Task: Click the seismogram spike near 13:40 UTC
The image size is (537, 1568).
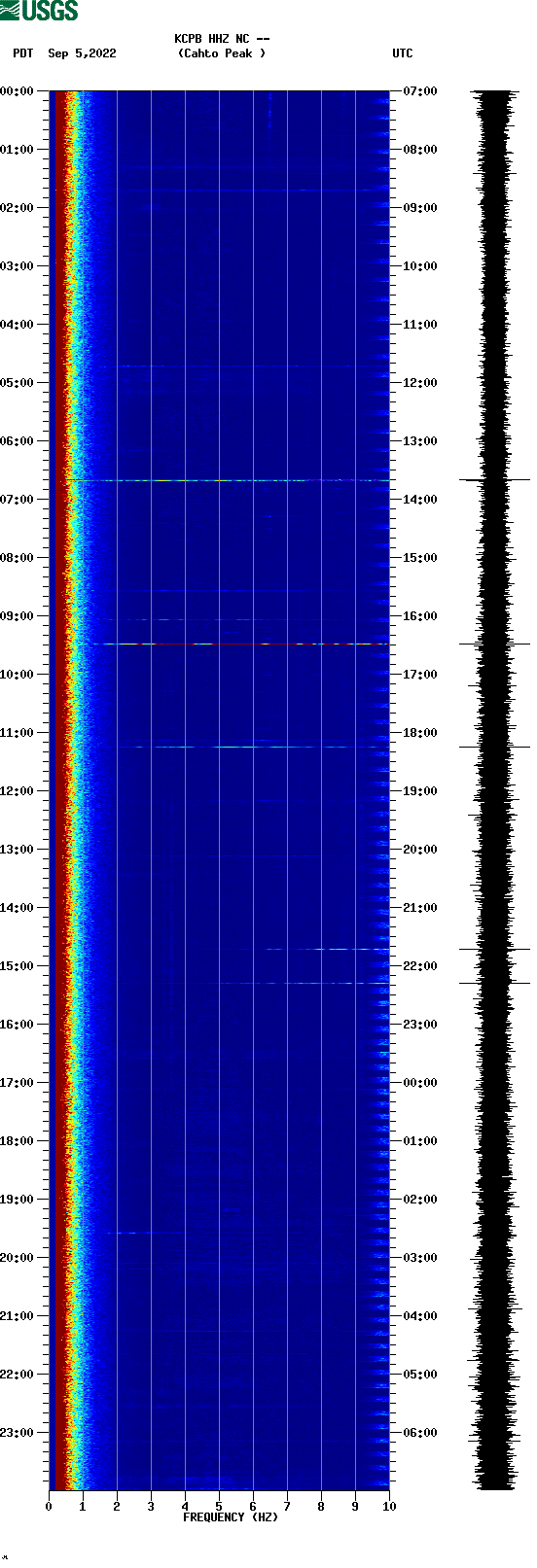Action: (x=495, y=480)
